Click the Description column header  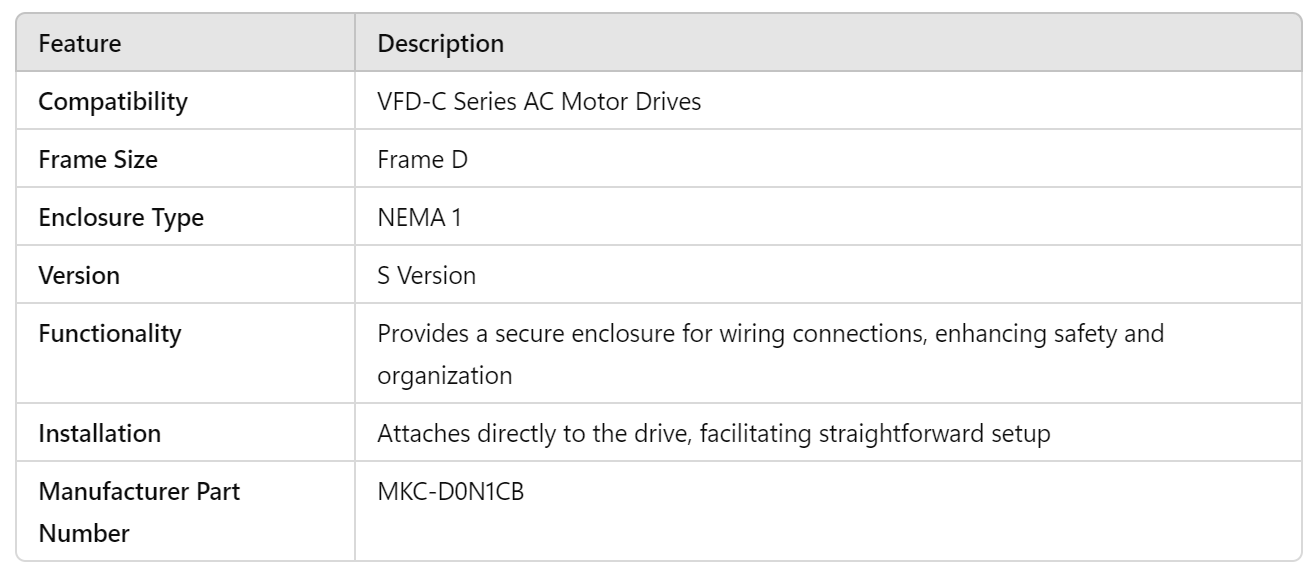(x=440, y=44)
